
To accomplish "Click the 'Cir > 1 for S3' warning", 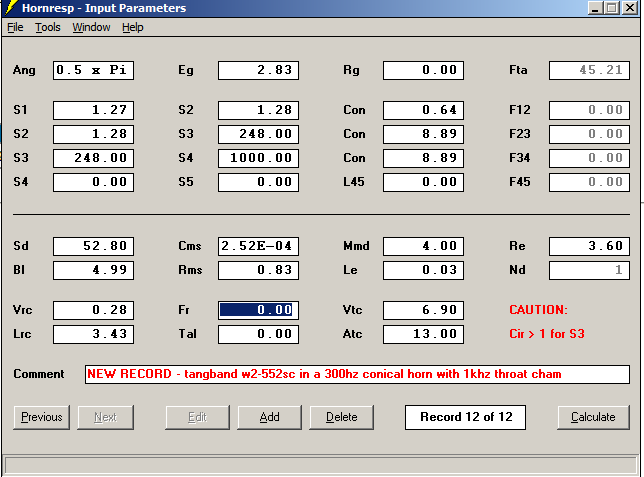I will click(x=547, y=334).
